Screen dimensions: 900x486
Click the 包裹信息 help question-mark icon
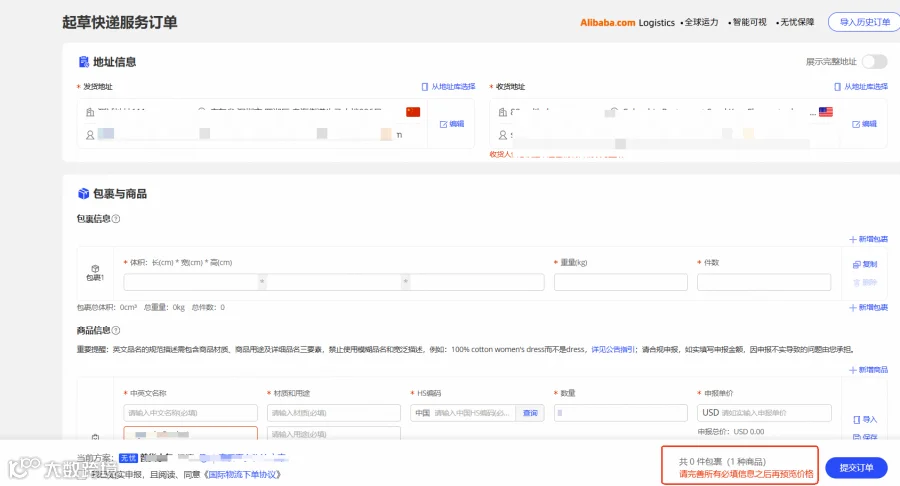[116, 219]
